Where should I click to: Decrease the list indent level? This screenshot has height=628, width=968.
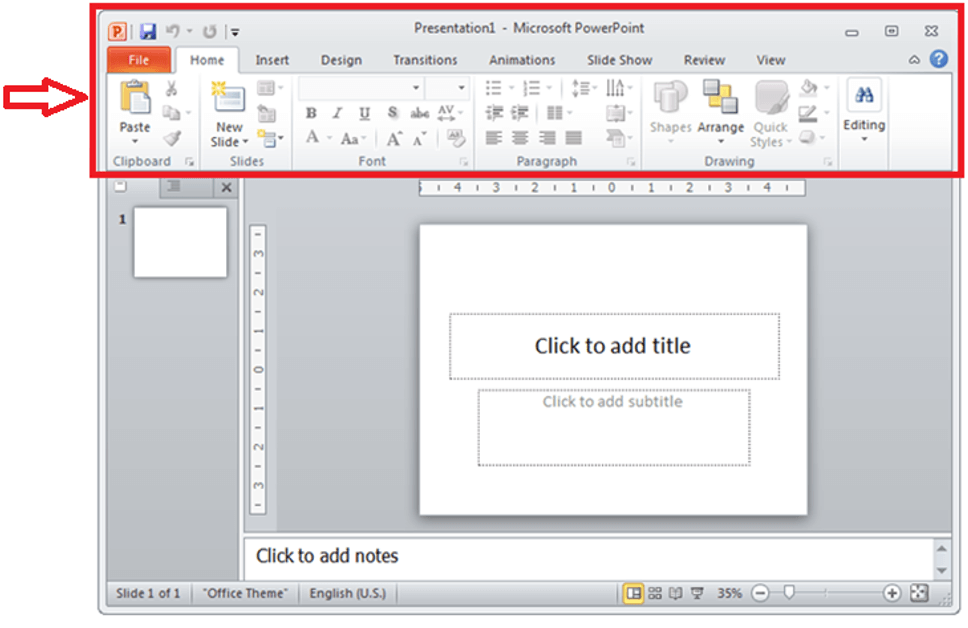coord(494,113)
